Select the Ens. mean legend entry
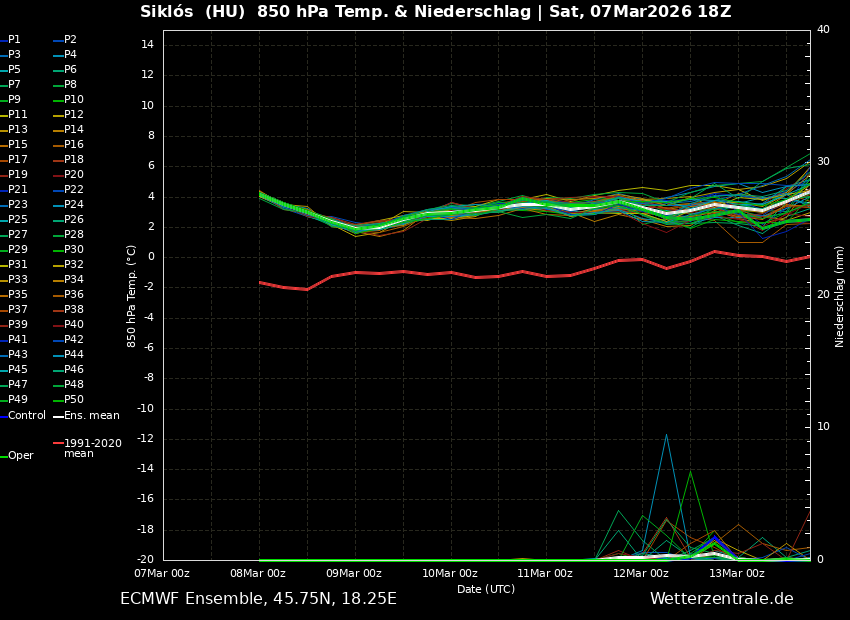 click(92, 416)
